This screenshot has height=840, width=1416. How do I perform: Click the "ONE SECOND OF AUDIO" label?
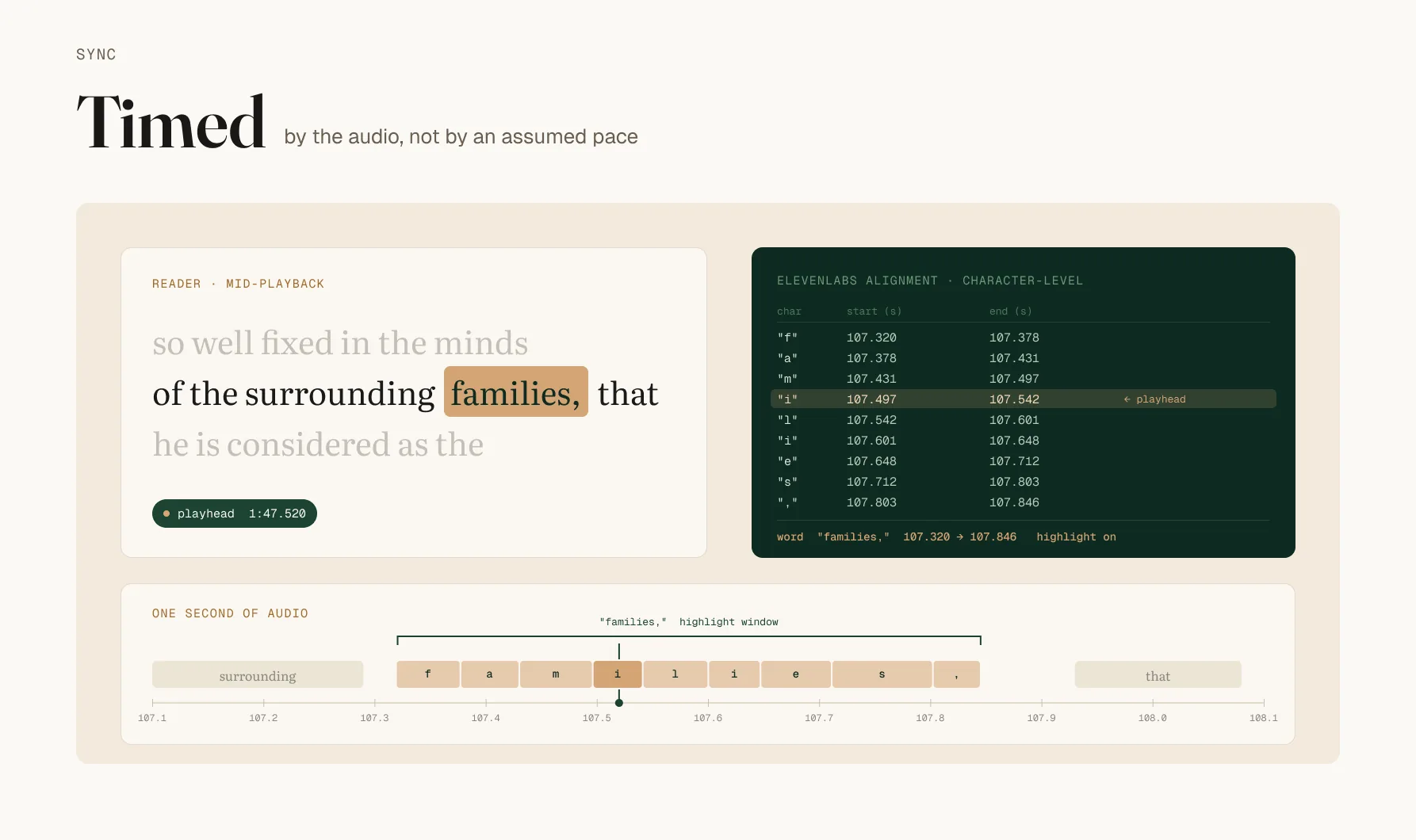click(x=230, y=613)
